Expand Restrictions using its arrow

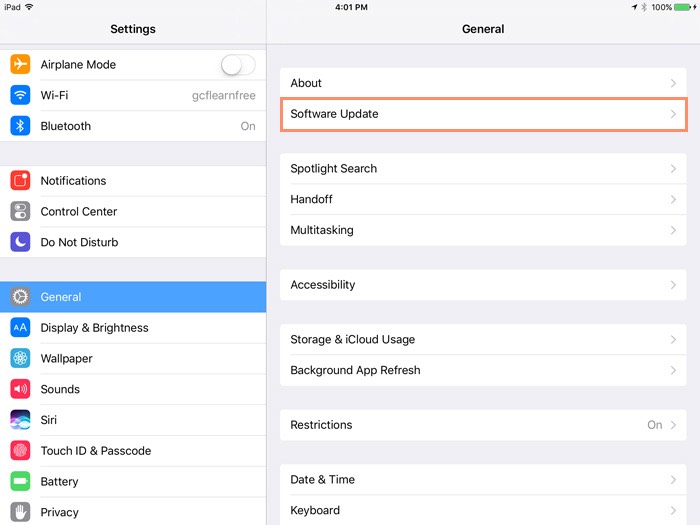pos(673,425)
